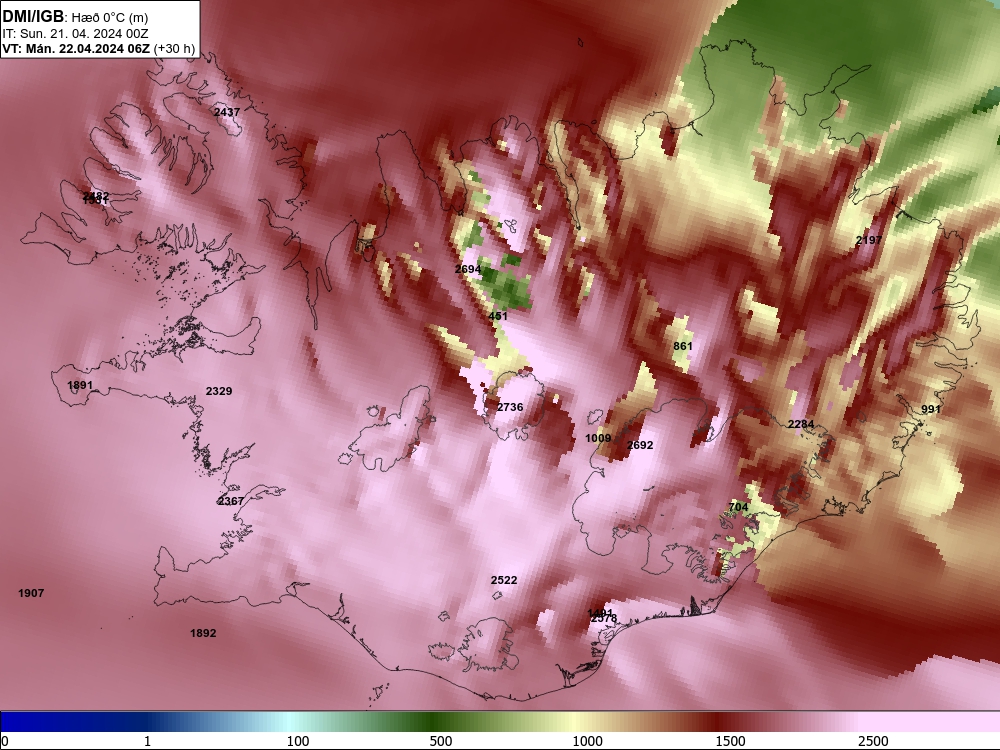Click the 704 height value
This screenshot has width=1000, height=750.
pos(738,508)
